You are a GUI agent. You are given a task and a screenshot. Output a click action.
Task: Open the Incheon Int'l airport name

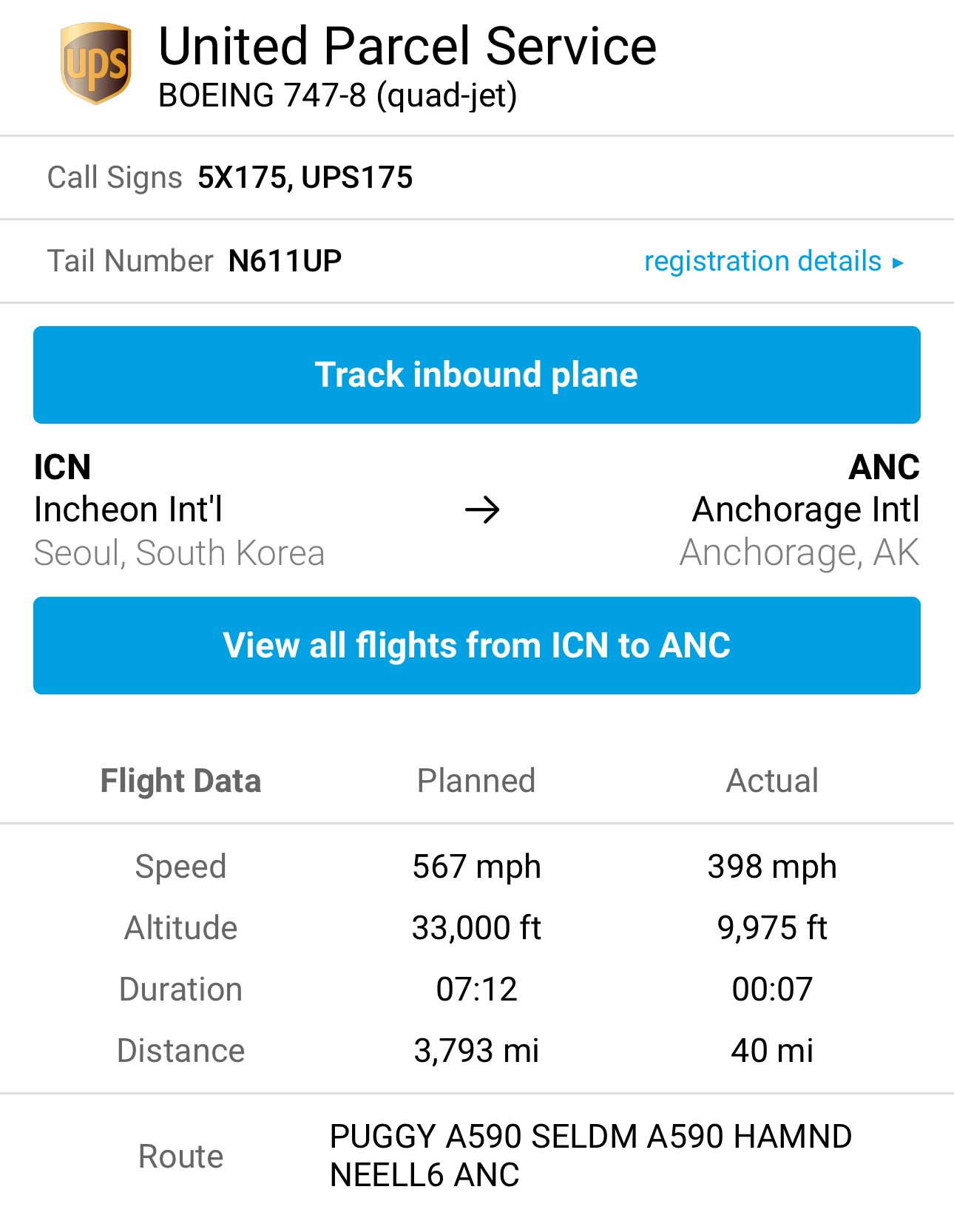pos(129,510)
